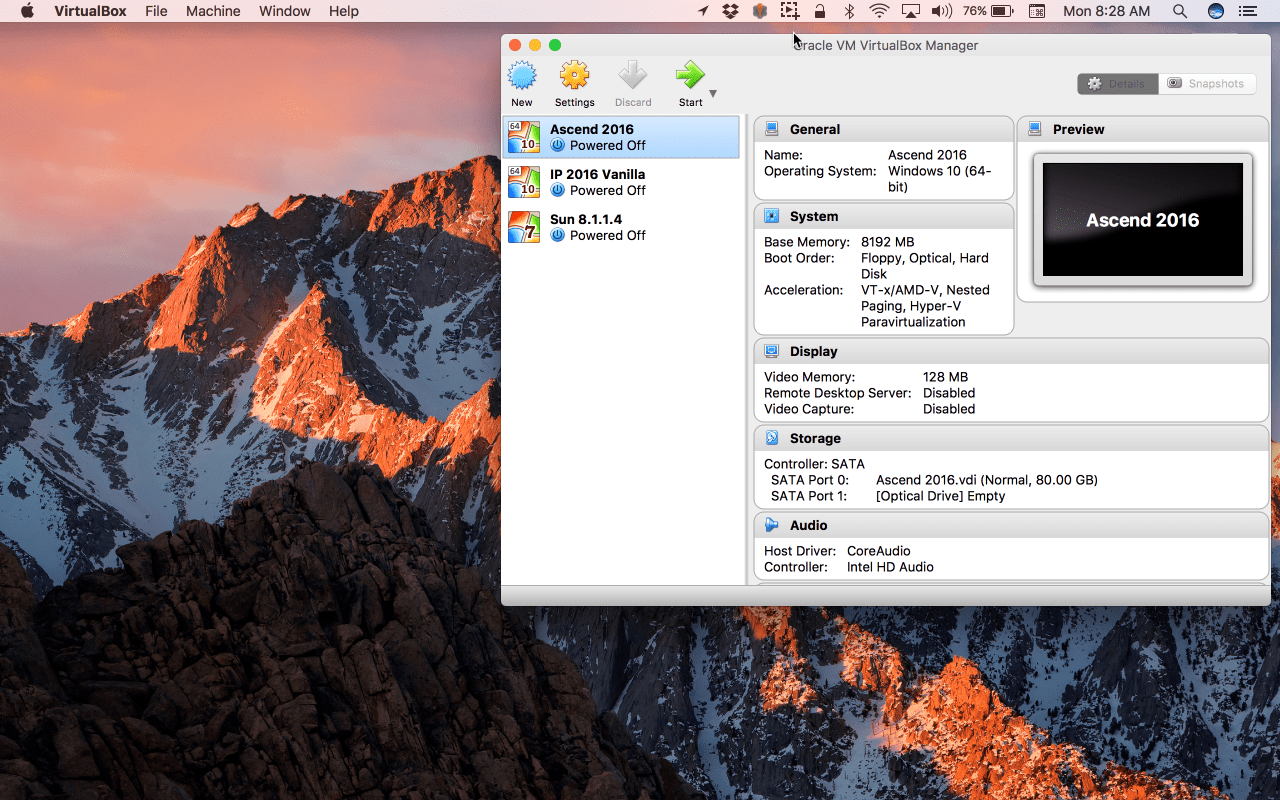The image size is (1280, 800).
Task: Click the screen capture selection menu bar icon
Action: pos(790,11)
